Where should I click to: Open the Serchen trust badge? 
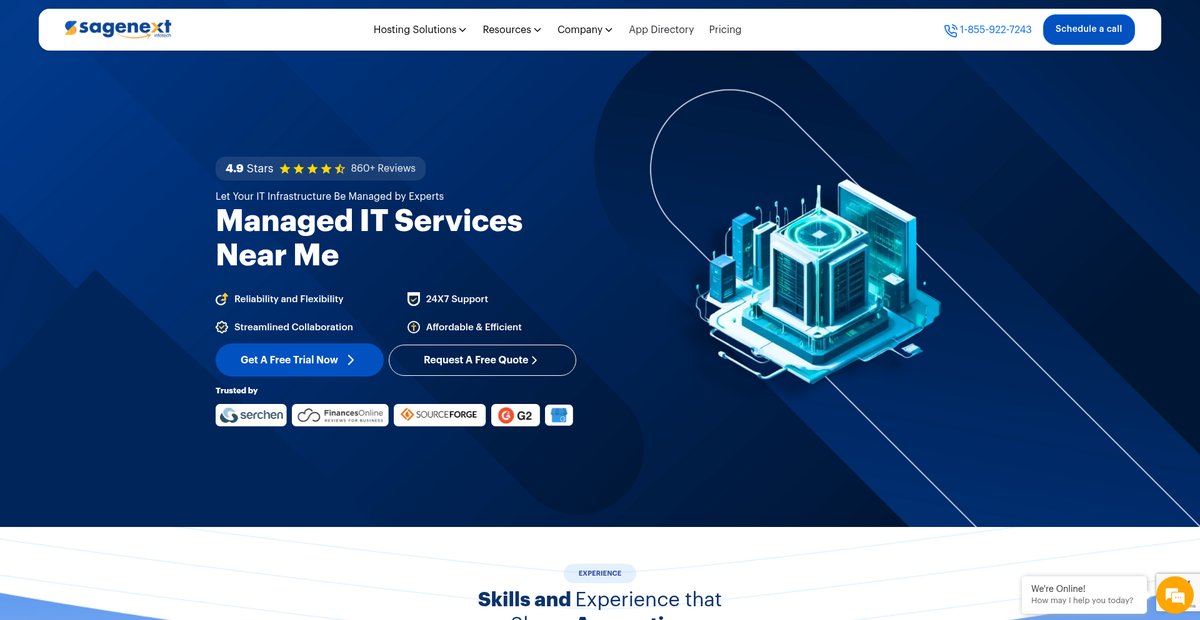tap(251, 415)
